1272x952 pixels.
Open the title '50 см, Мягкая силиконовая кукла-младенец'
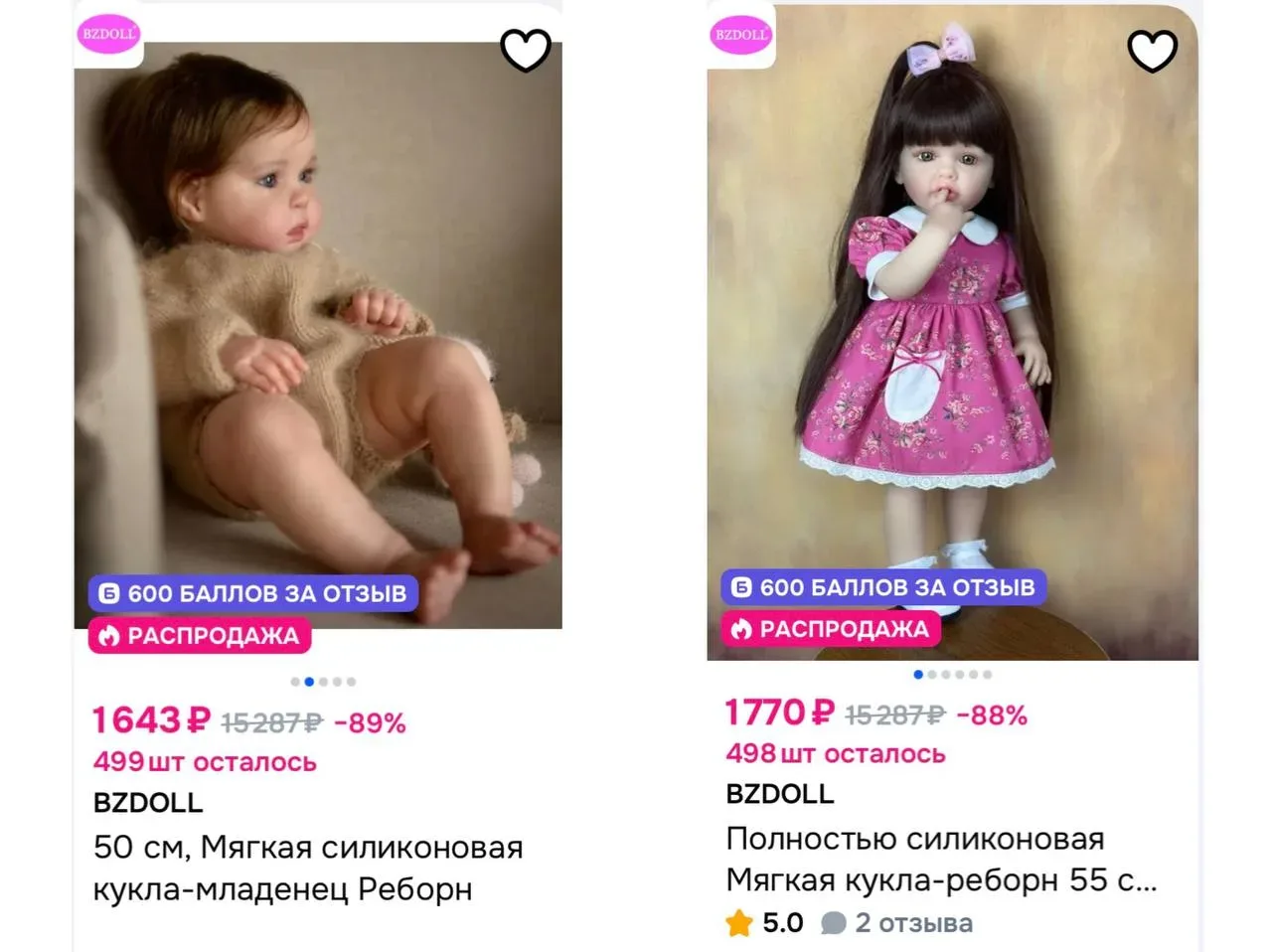[308, 868]
